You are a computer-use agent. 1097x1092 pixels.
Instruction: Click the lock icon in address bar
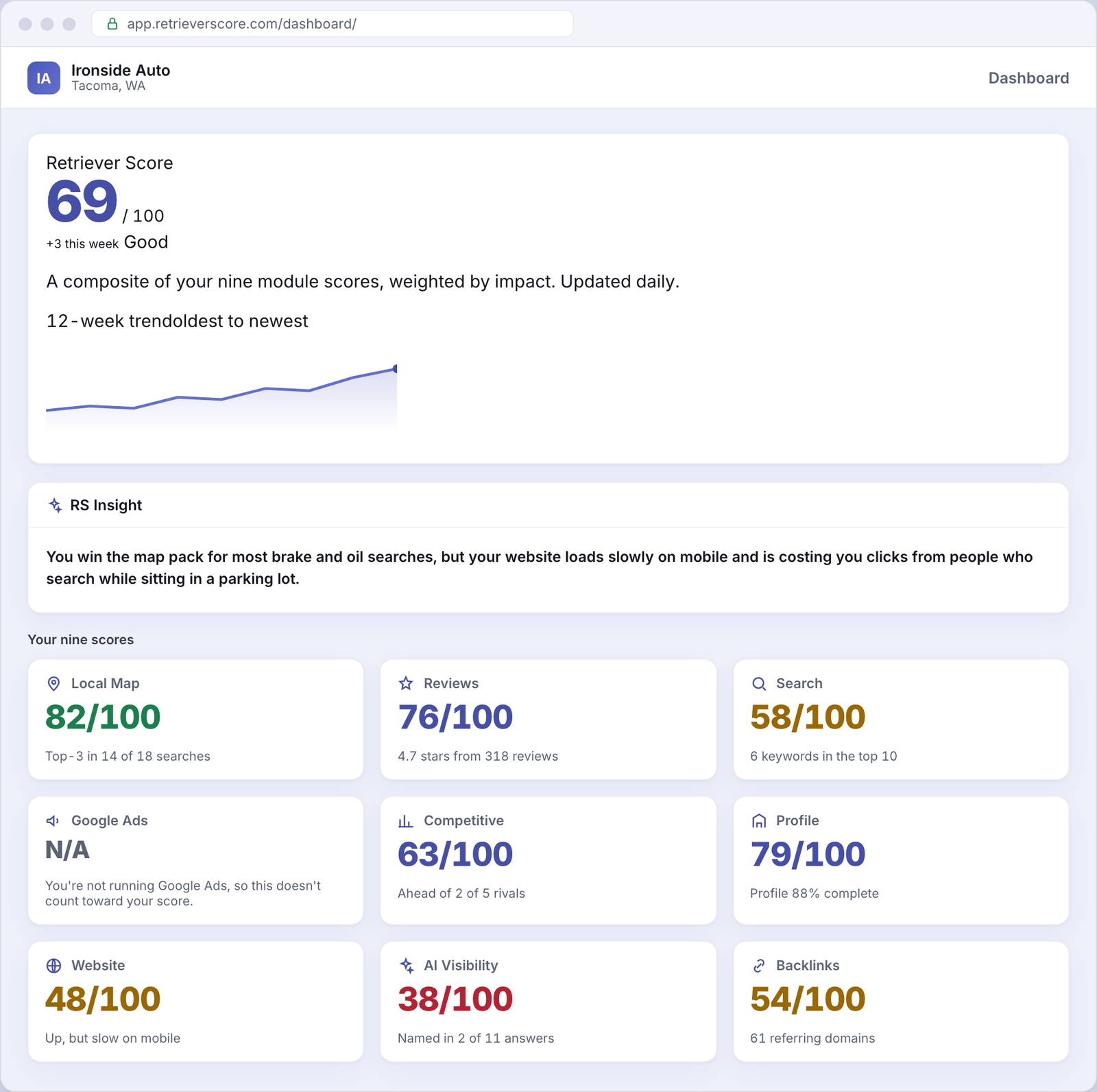click(x=112, y=24)
